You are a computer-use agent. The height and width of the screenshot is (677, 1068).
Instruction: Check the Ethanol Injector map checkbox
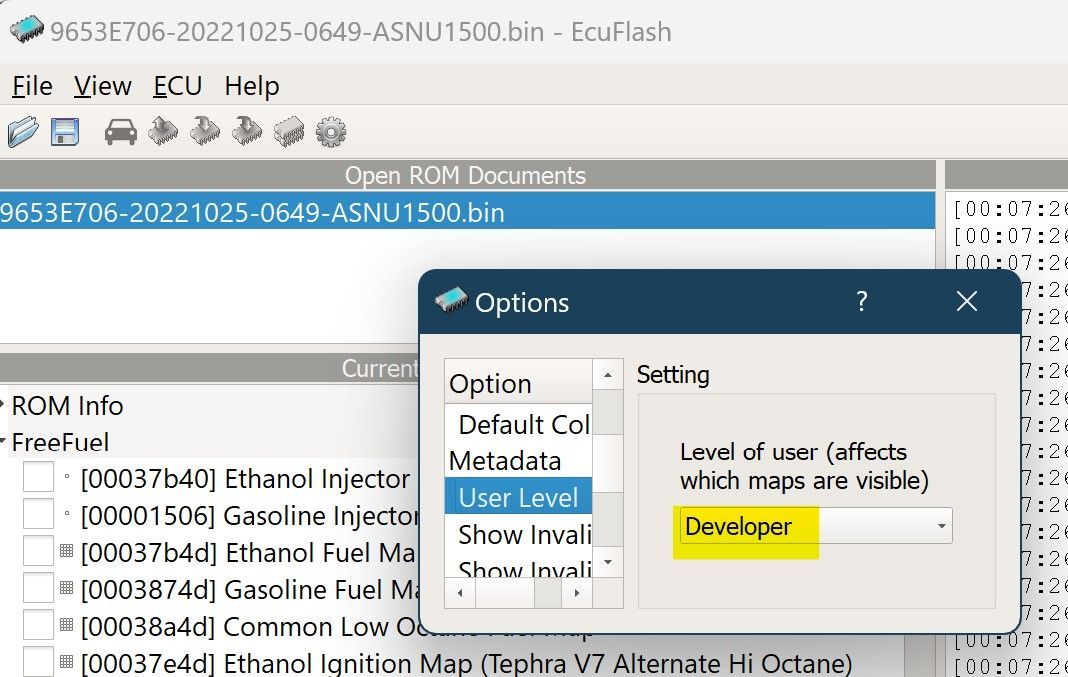click(x=38, y=479)
